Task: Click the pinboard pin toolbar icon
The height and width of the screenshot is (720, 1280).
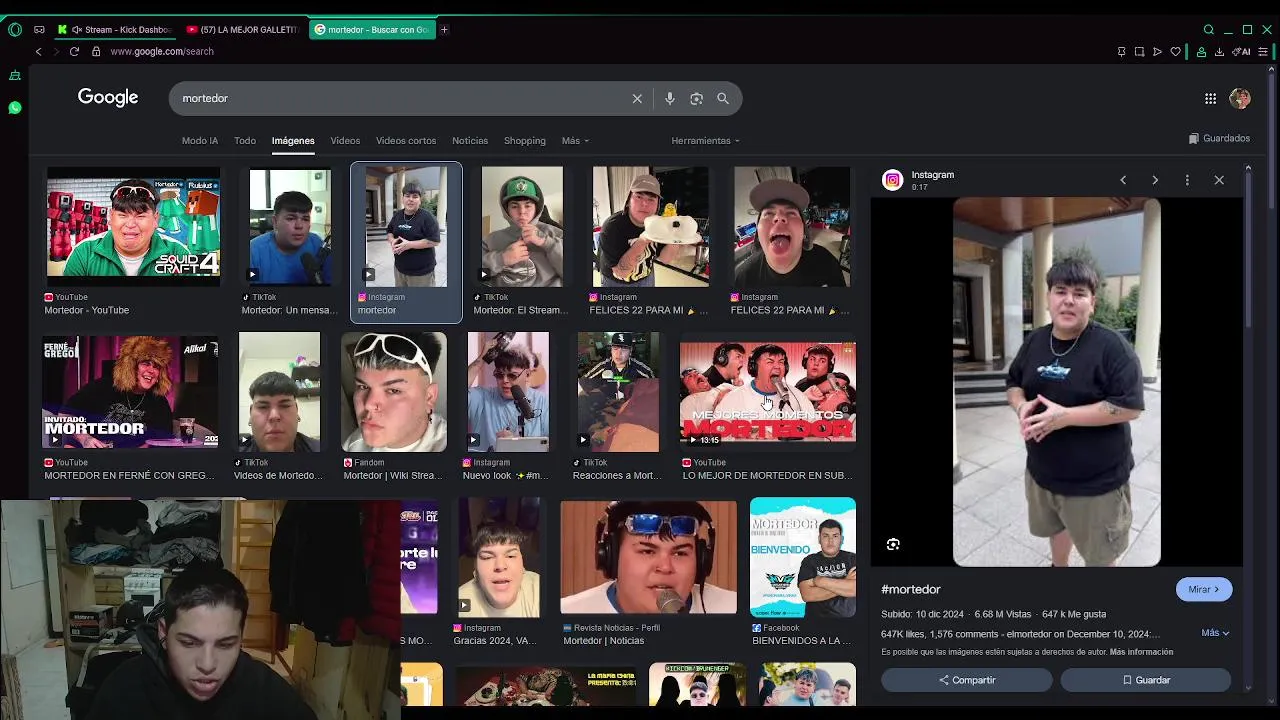Action: click(1121, 52)
